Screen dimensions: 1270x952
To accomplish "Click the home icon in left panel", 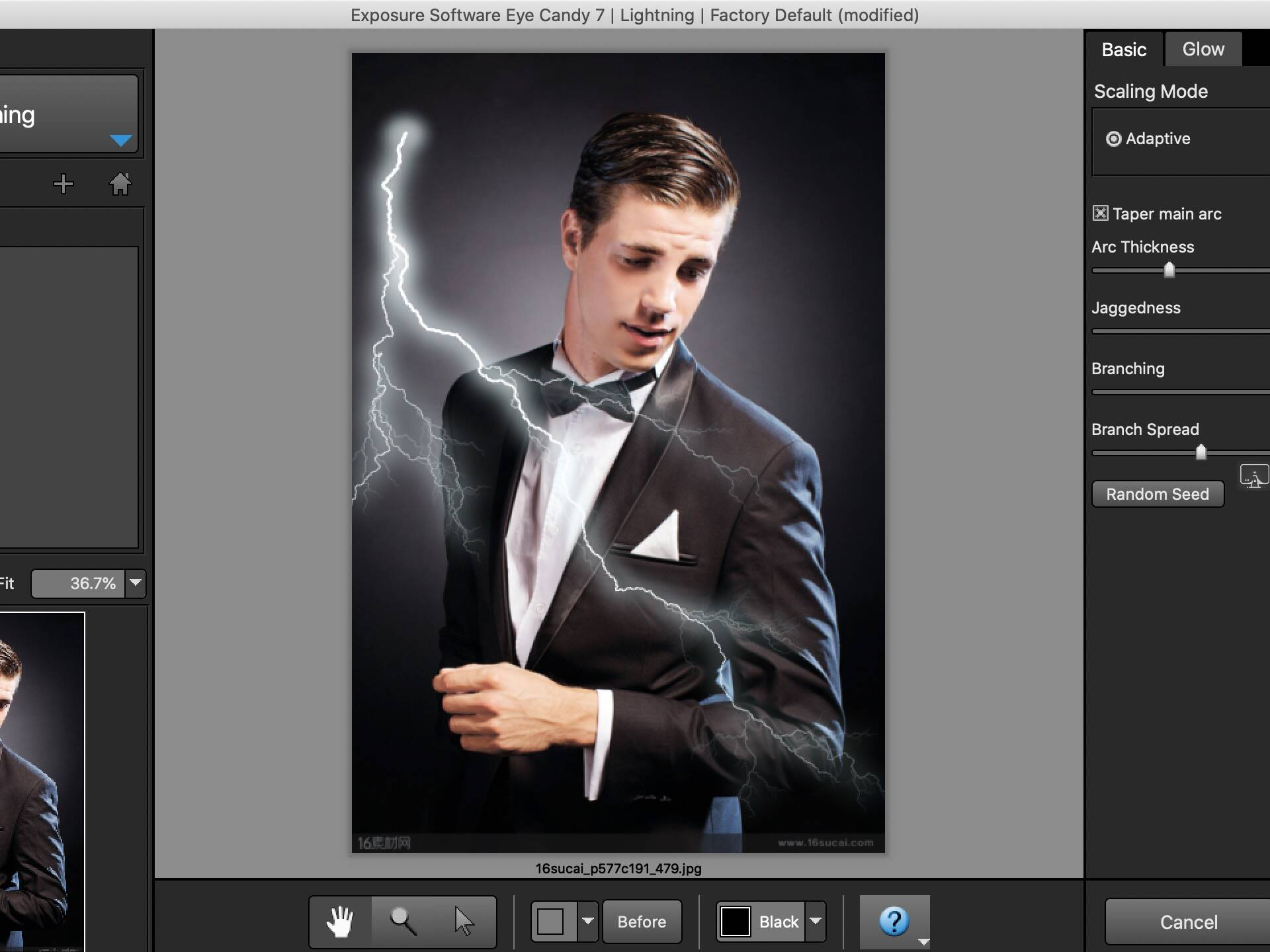I will click(x=120, y=184).
